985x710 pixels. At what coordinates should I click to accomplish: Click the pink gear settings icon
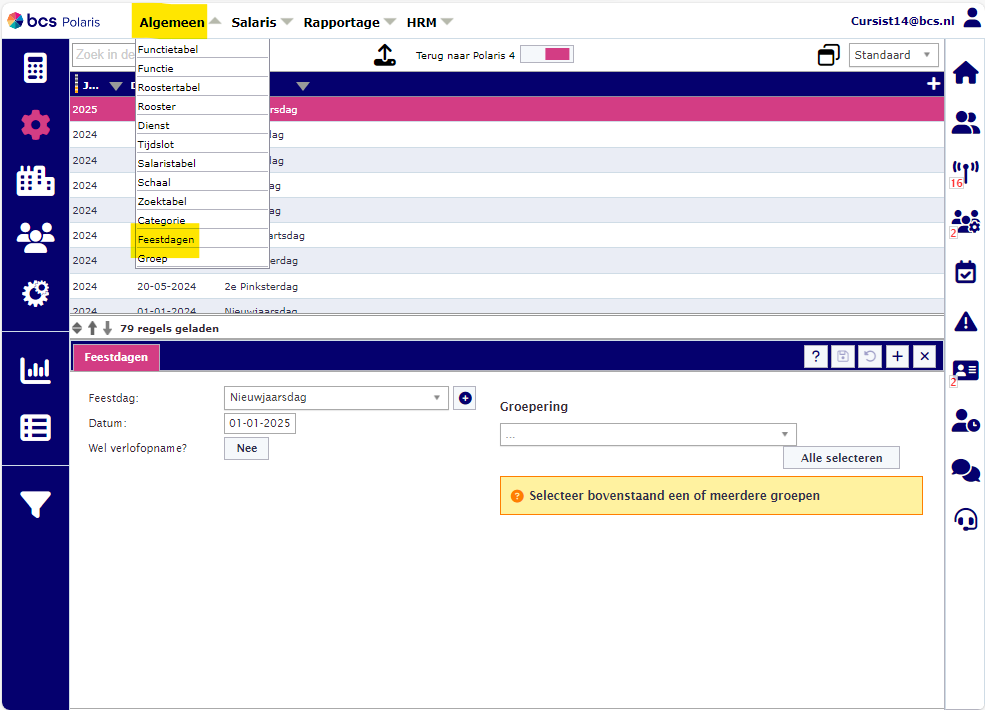[35, 125]
